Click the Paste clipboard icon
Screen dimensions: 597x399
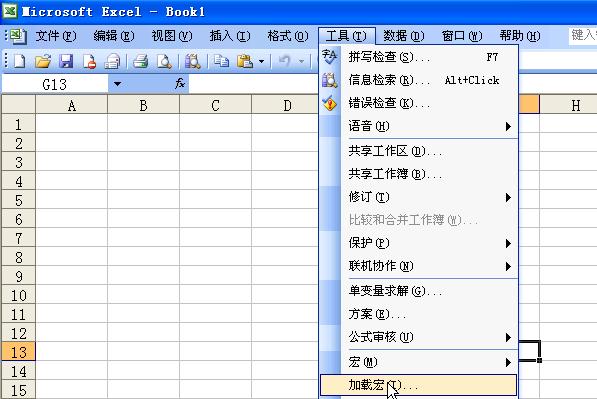[244, 61]
